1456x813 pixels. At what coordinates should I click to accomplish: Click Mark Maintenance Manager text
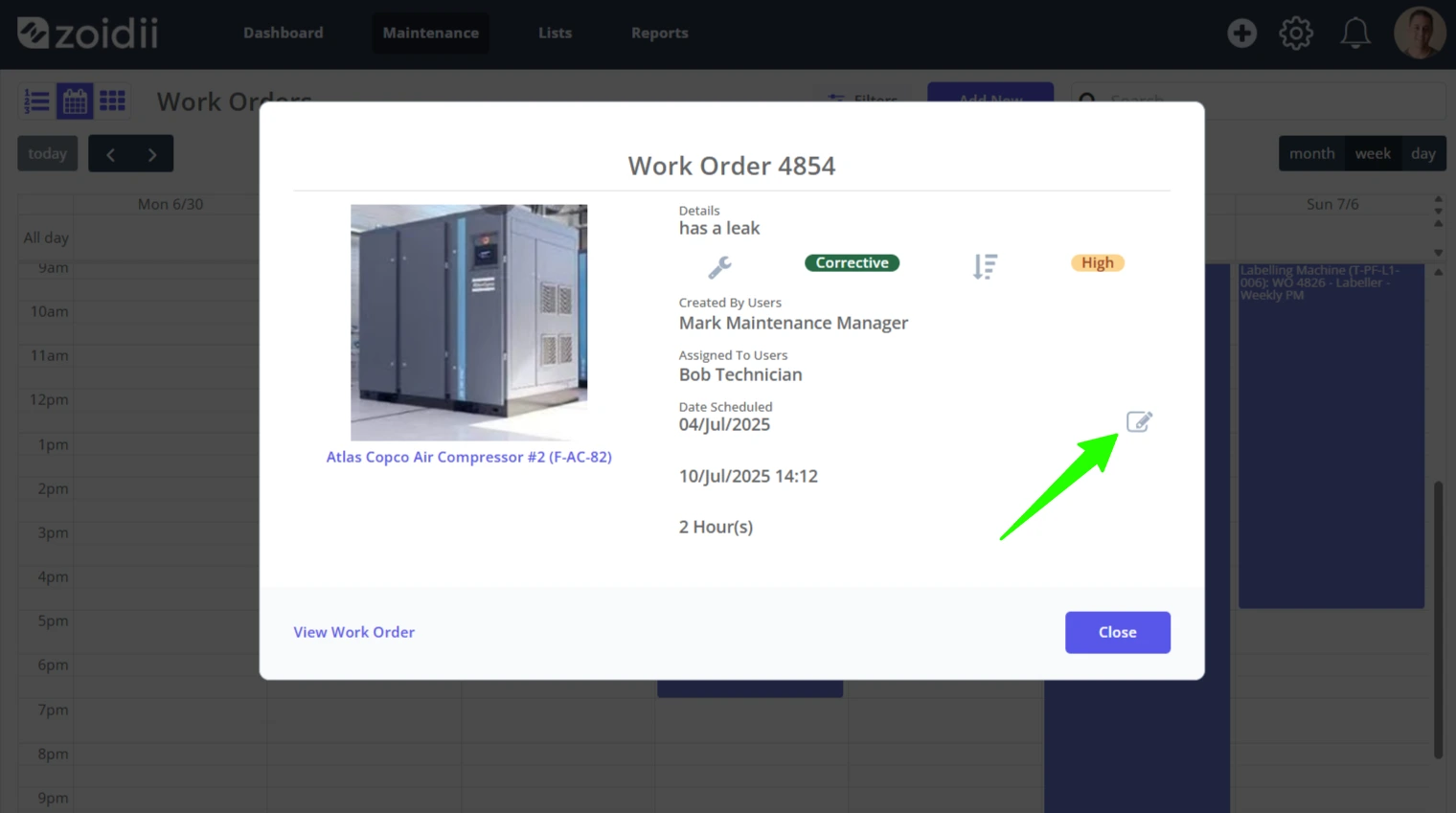point(793,323)
